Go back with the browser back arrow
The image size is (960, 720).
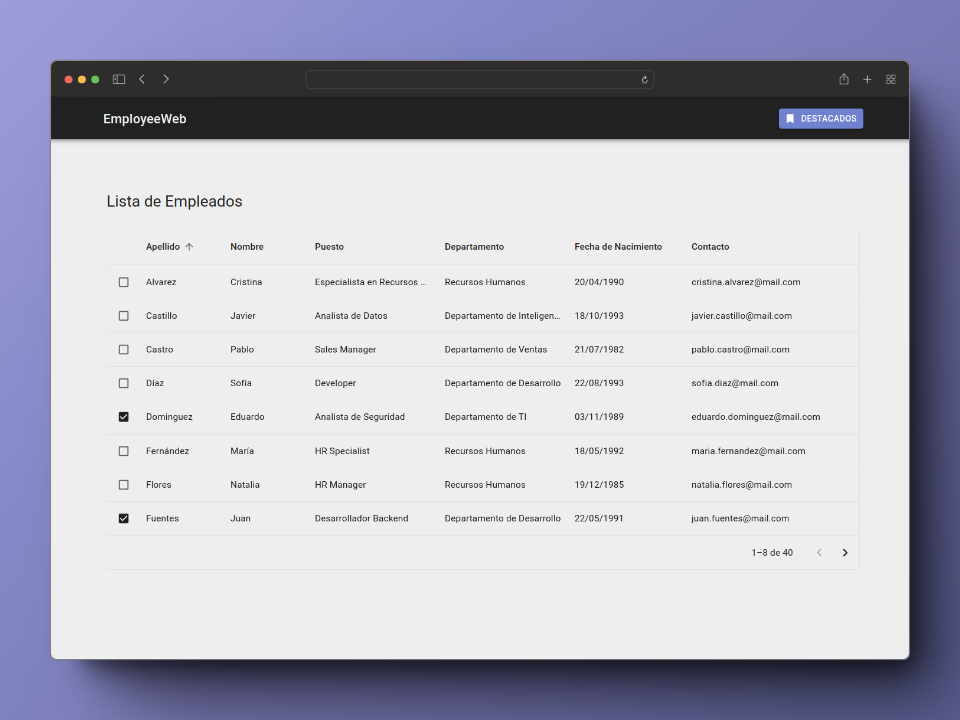(142, 79)
